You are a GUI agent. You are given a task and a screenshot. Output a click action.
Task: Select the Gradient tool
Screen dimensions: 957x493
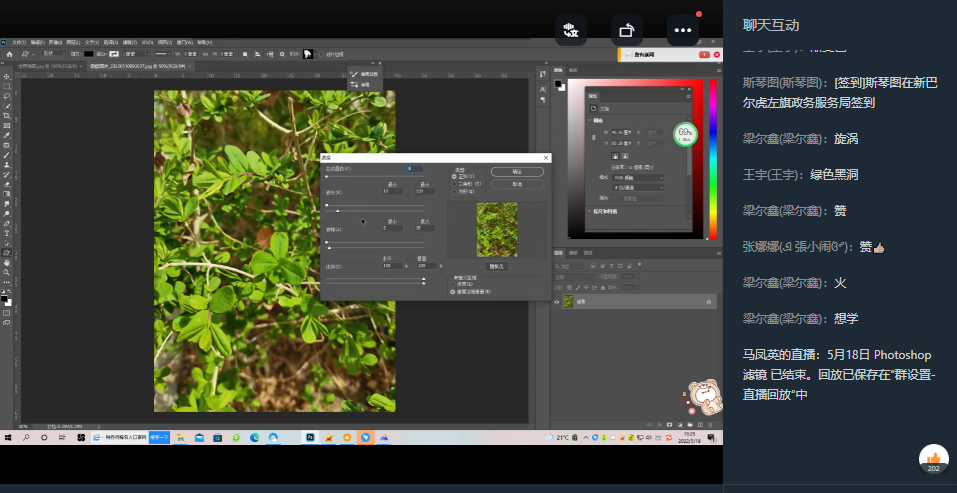(x=7, y=194)
